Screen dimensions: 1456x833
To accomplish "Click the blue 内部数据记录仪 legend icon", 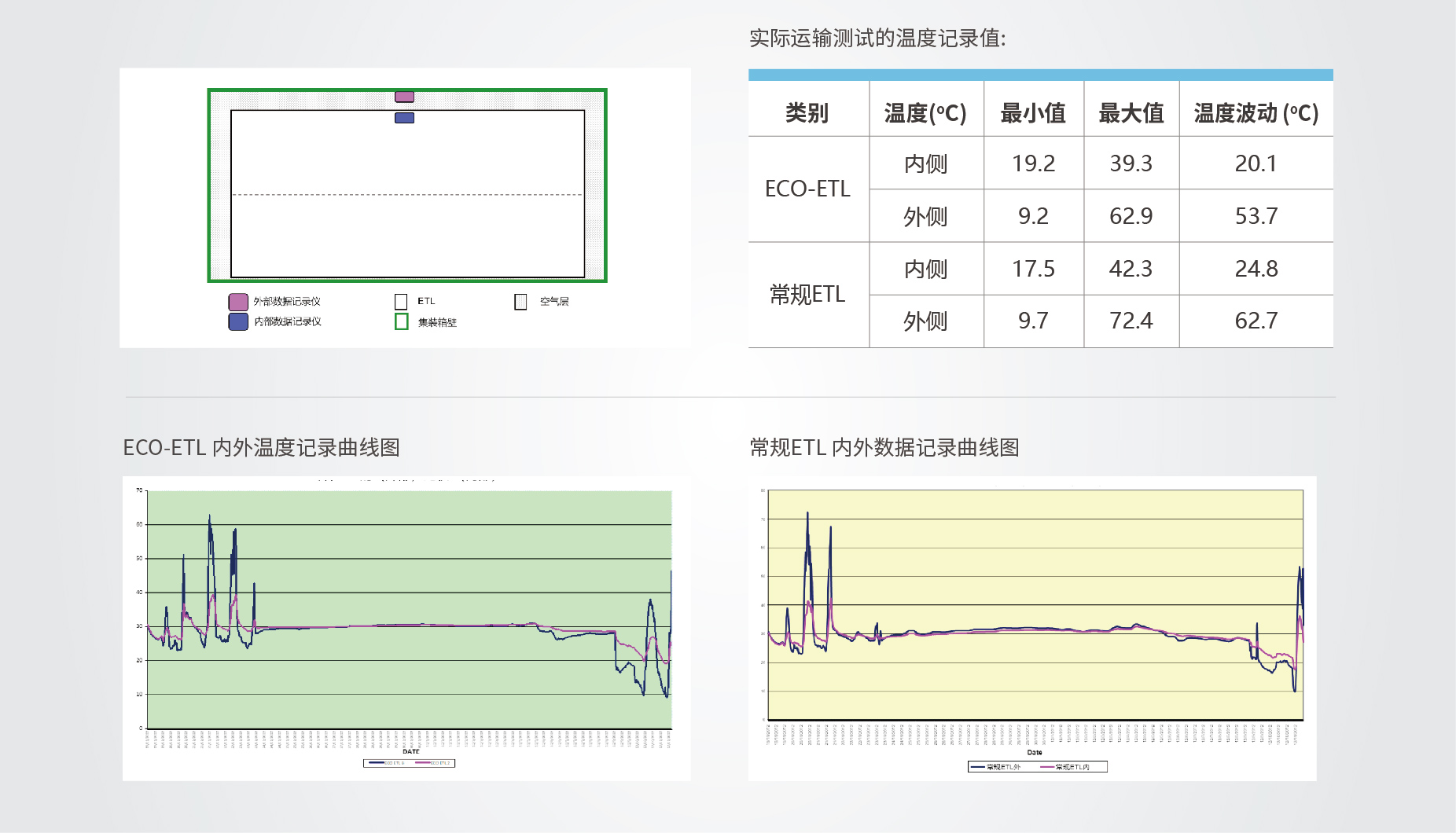I will click(x=238, y=322).
